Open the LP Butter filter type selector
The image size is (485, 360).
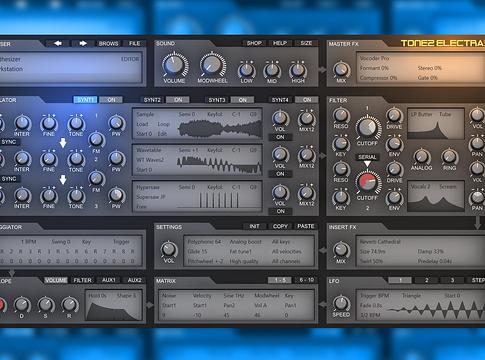point(421,114)
